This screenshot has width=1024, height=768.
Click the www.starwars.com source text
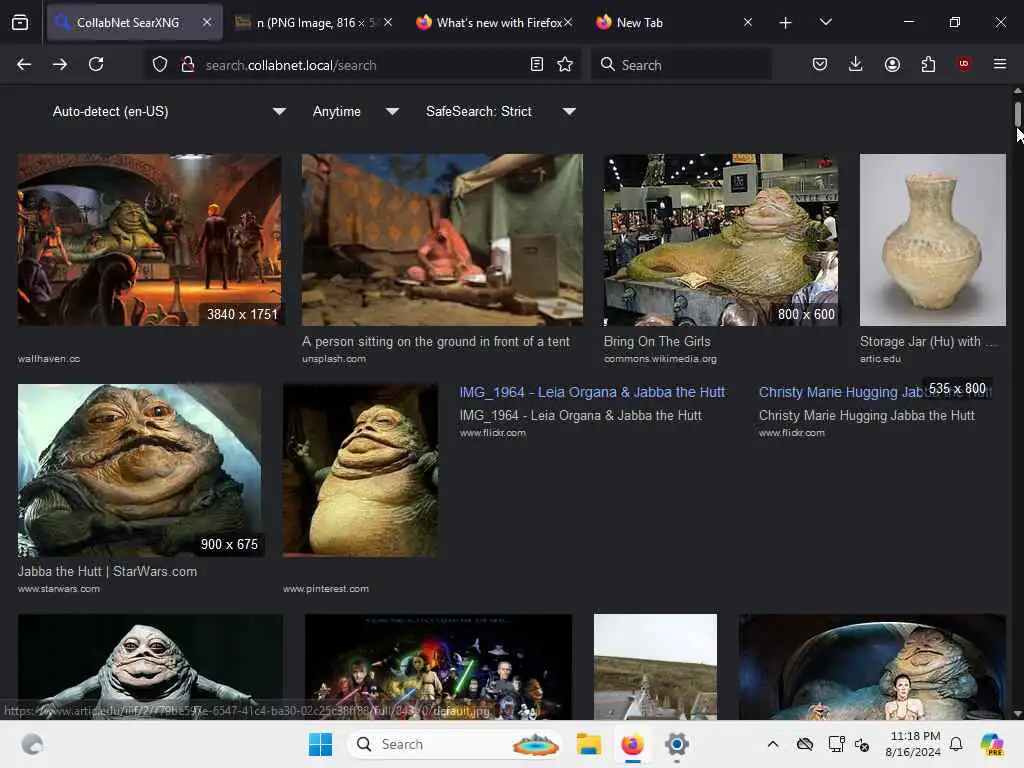click(59, 588)
